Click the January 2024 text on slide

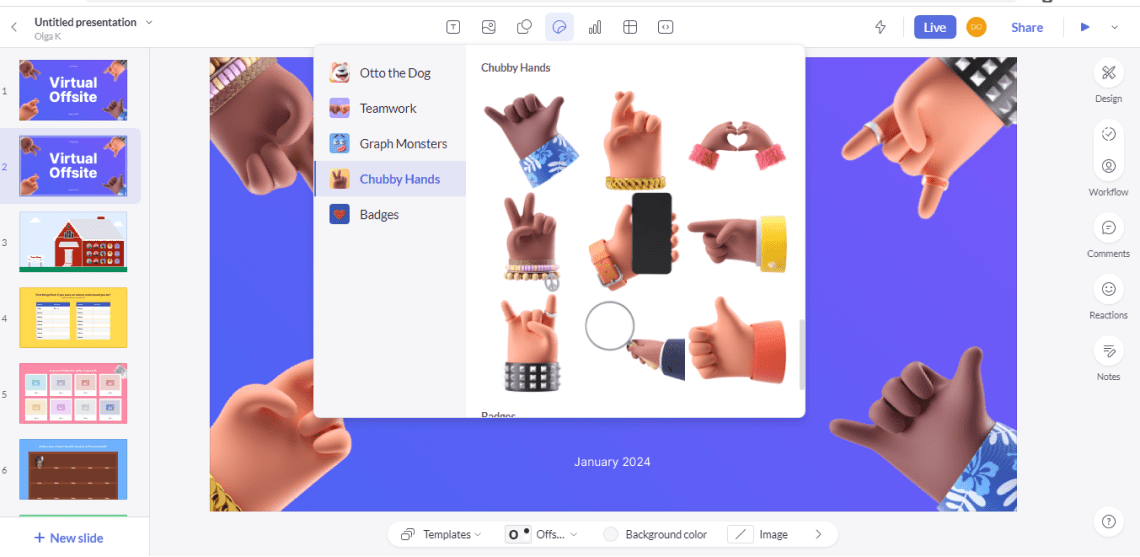coord(612,462)
